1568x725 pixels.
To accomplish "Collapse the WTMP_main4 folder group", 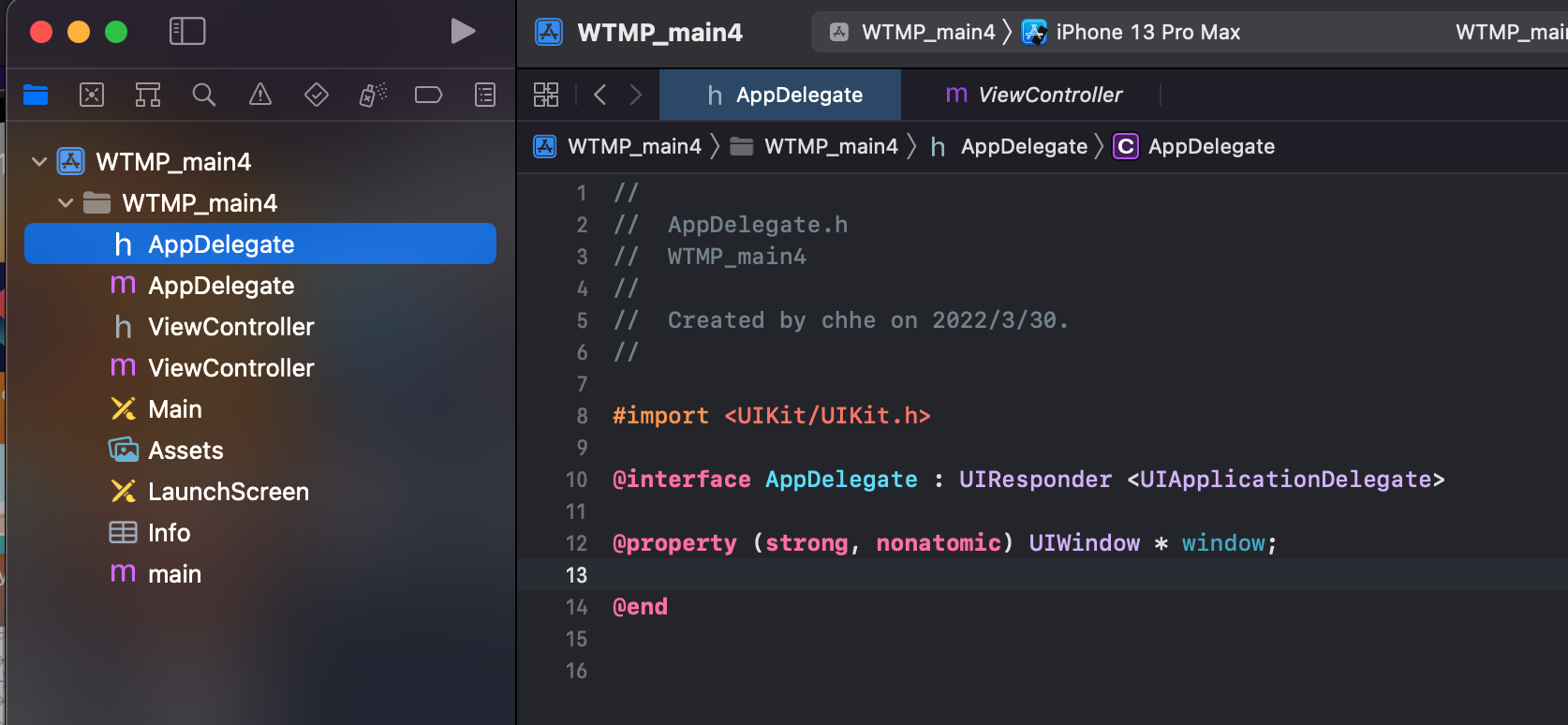I will (x=66, y=203).
